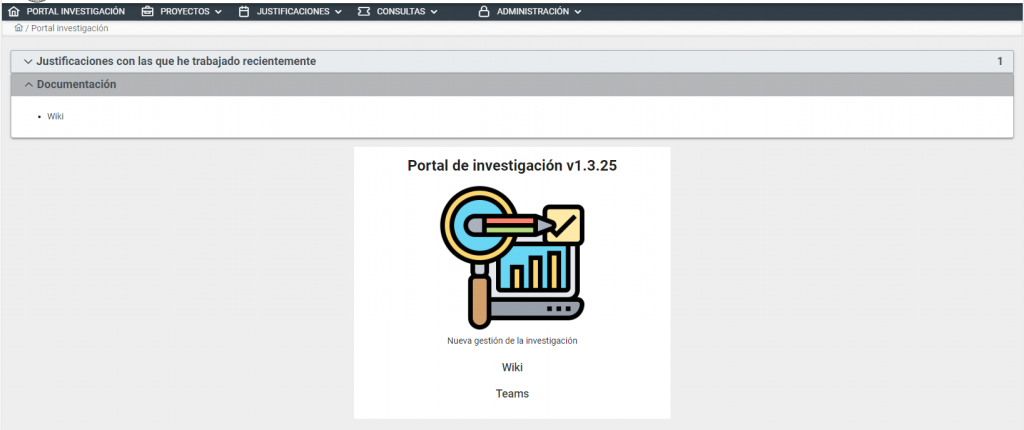Open the Teams link on the card
1024x430 pixels.
tap(512, 394)
